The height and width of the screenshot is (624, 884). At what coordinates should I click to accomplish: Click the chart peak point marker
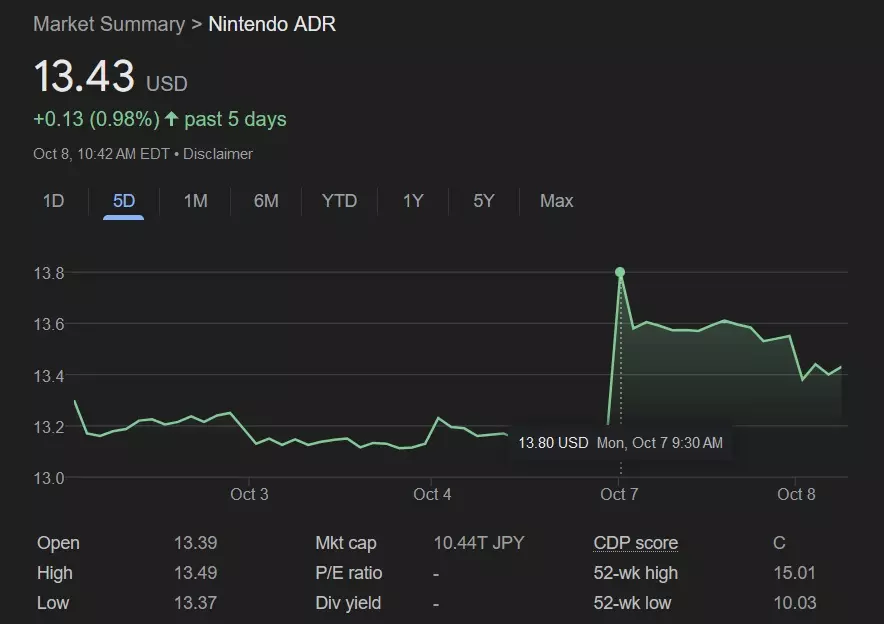click(x=620, y=272)
